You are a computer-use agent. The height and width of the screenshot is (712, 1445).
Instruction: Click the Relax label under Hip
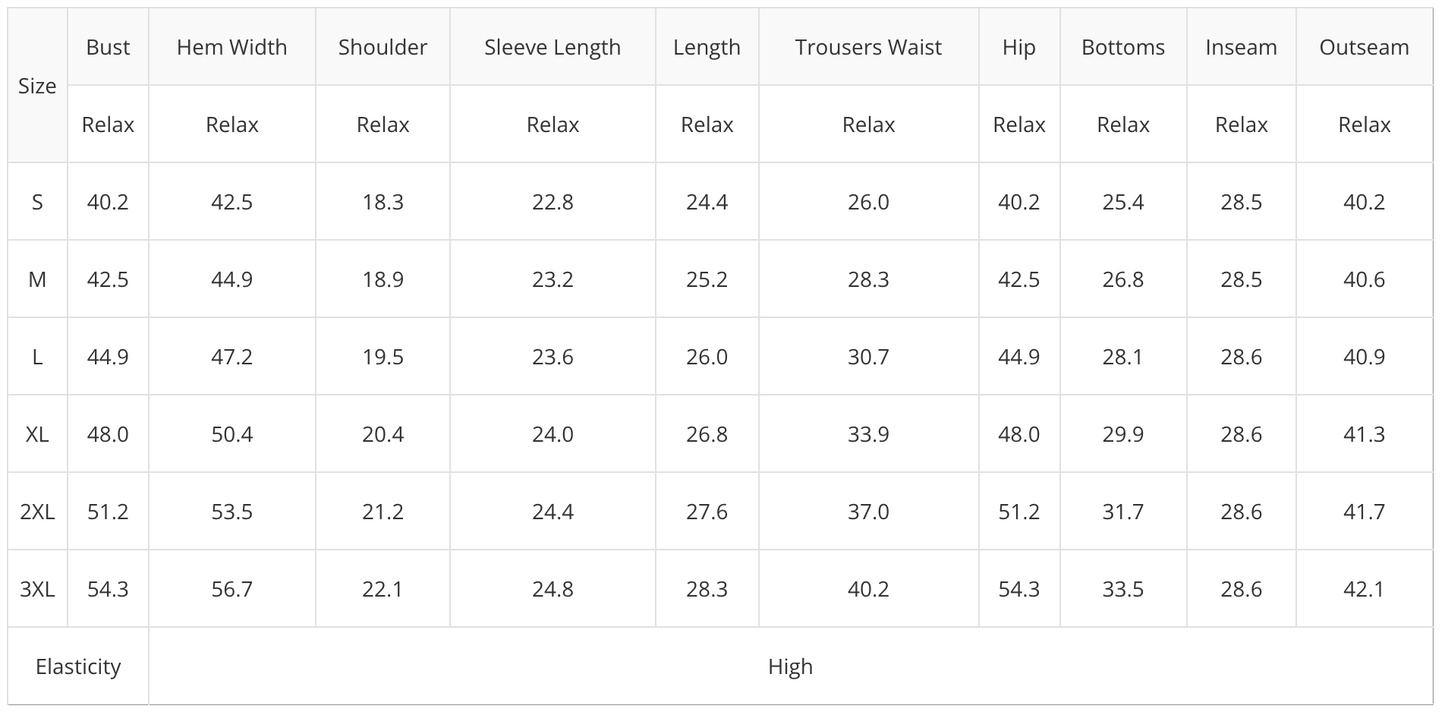click(x=1019, y=125)
